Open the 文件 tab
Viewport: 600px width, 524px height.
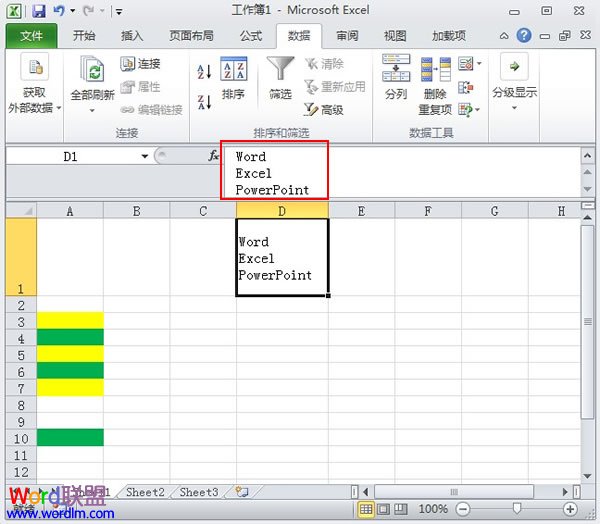tap(31, 36)
